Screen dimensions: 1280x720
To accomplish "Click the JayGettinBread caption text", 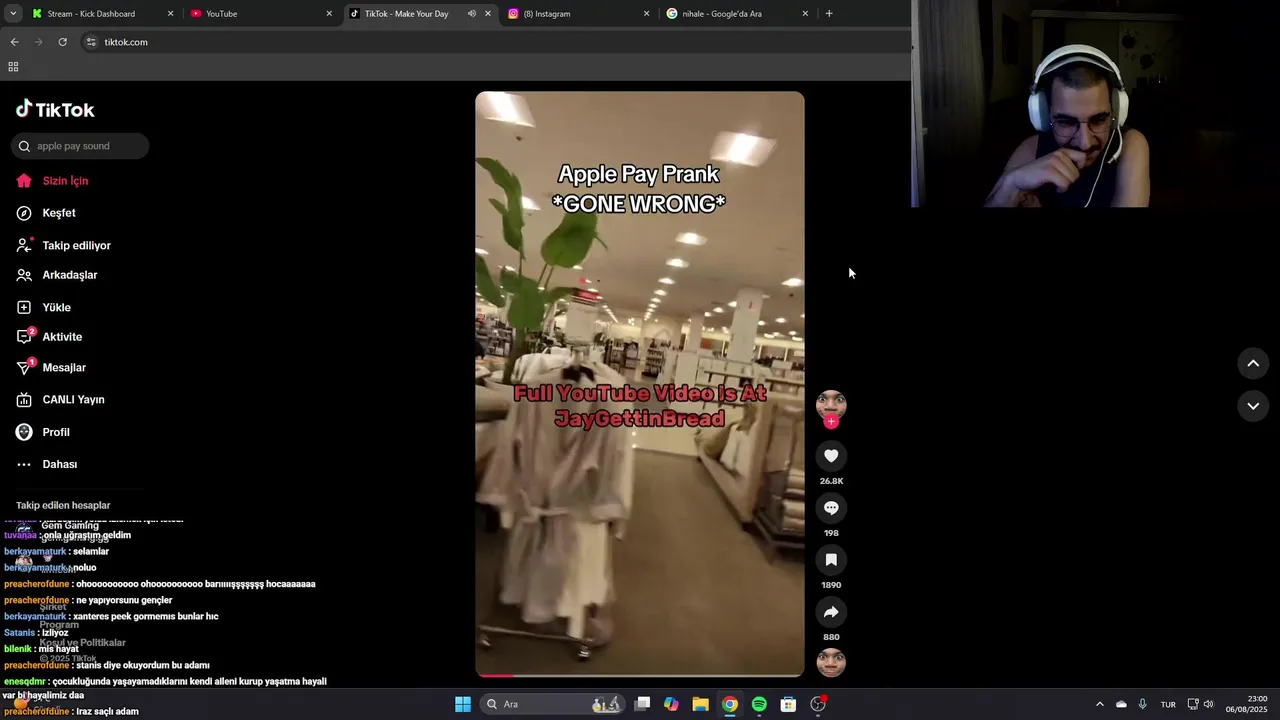I will point(639,419).
